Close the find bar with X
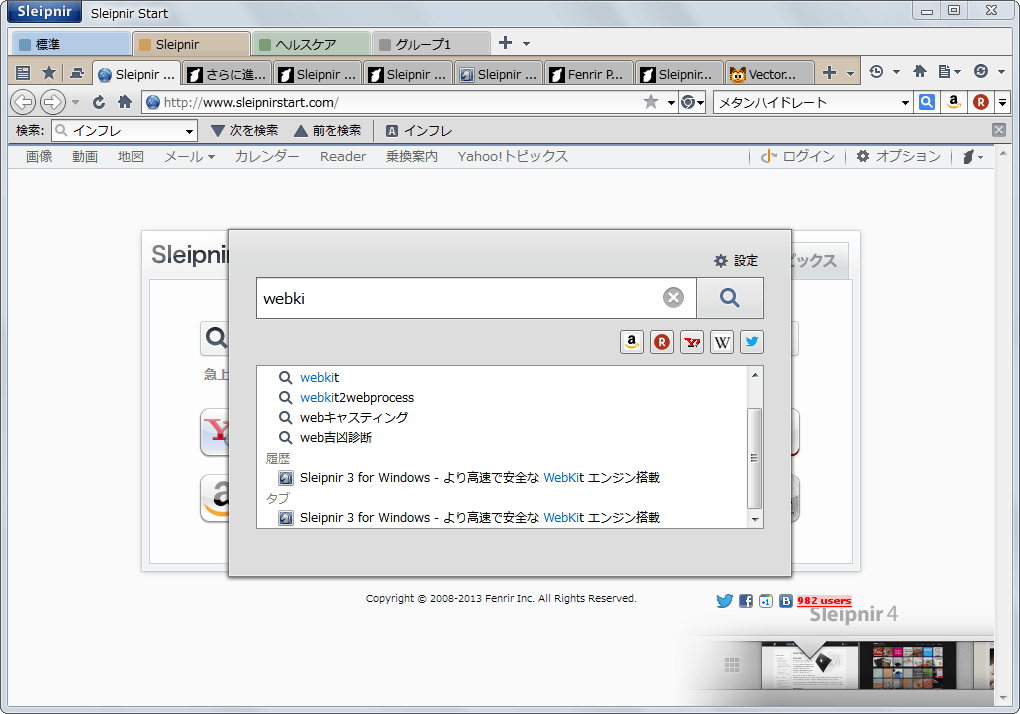This screenshot has width=1020, height=714. 999,130
